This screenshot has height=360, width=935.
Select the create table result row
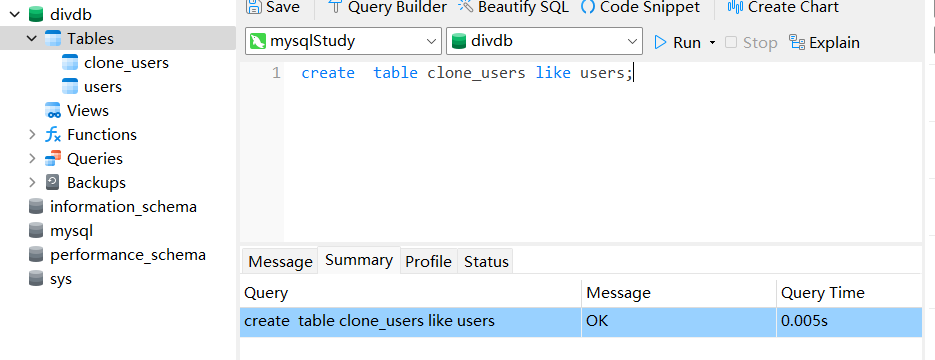coord(581,322)
